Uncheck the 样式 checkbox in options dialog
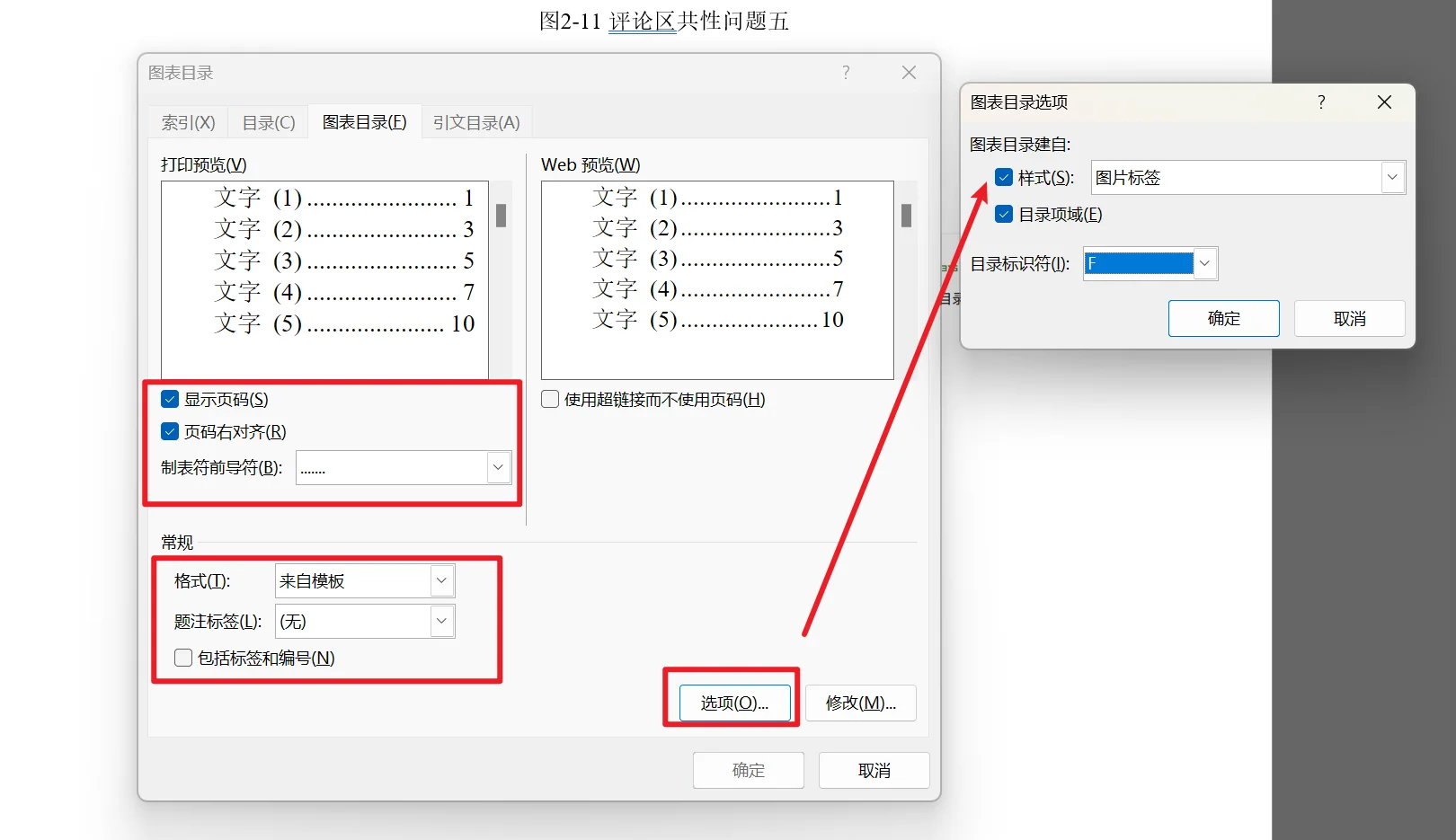The height and width of the screenshot is (840, 1456). point(1004,177)
